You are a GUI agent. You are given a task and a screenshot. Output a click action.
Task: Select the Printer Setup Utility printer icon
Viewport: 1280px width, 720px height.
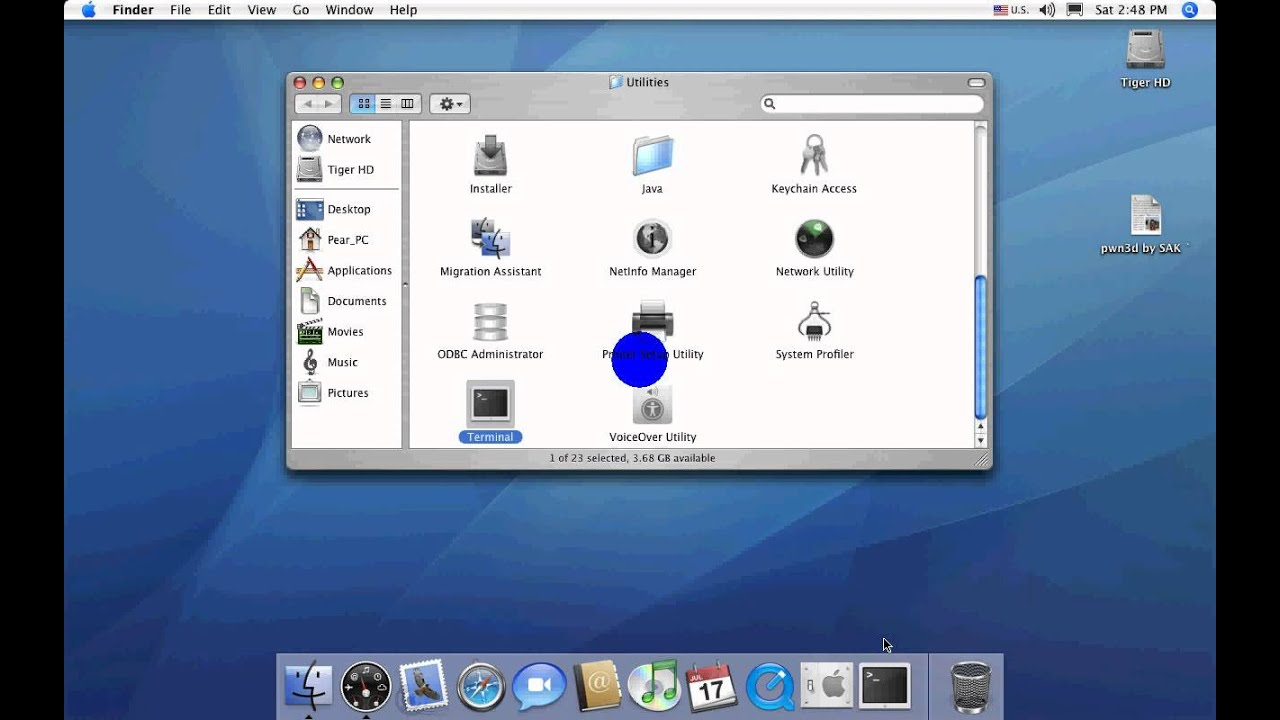tap(652, 319)
